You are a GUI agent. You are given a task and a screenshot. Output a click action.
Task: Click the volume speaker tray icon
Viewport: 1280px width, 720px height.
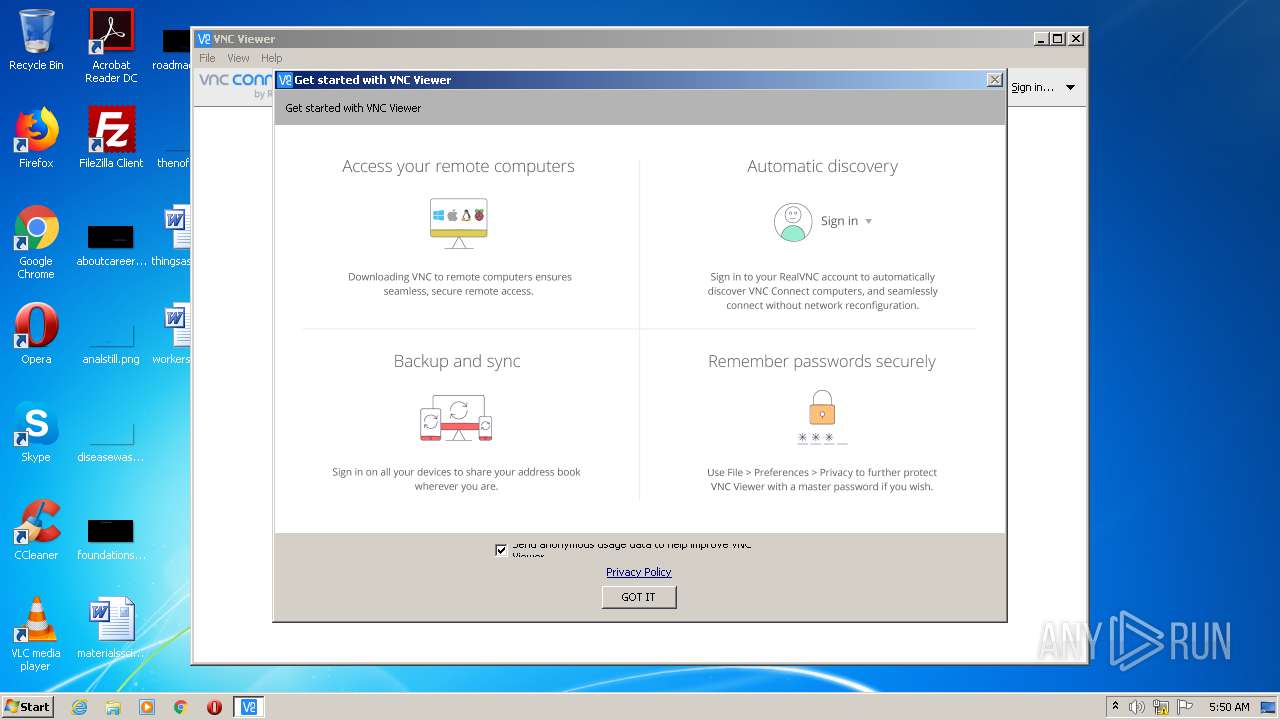(1137, 707)
